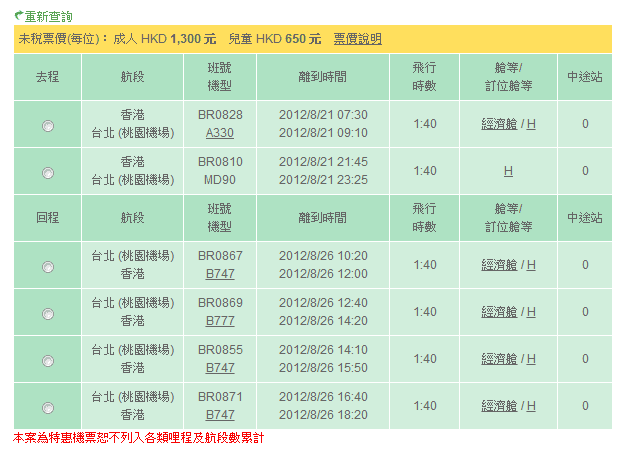Image resolution: width=629 pixels, height=456 pixels.
Task: Click 經濟艙 cabin class link for BR0828
Action: click(x=499, y=124)
